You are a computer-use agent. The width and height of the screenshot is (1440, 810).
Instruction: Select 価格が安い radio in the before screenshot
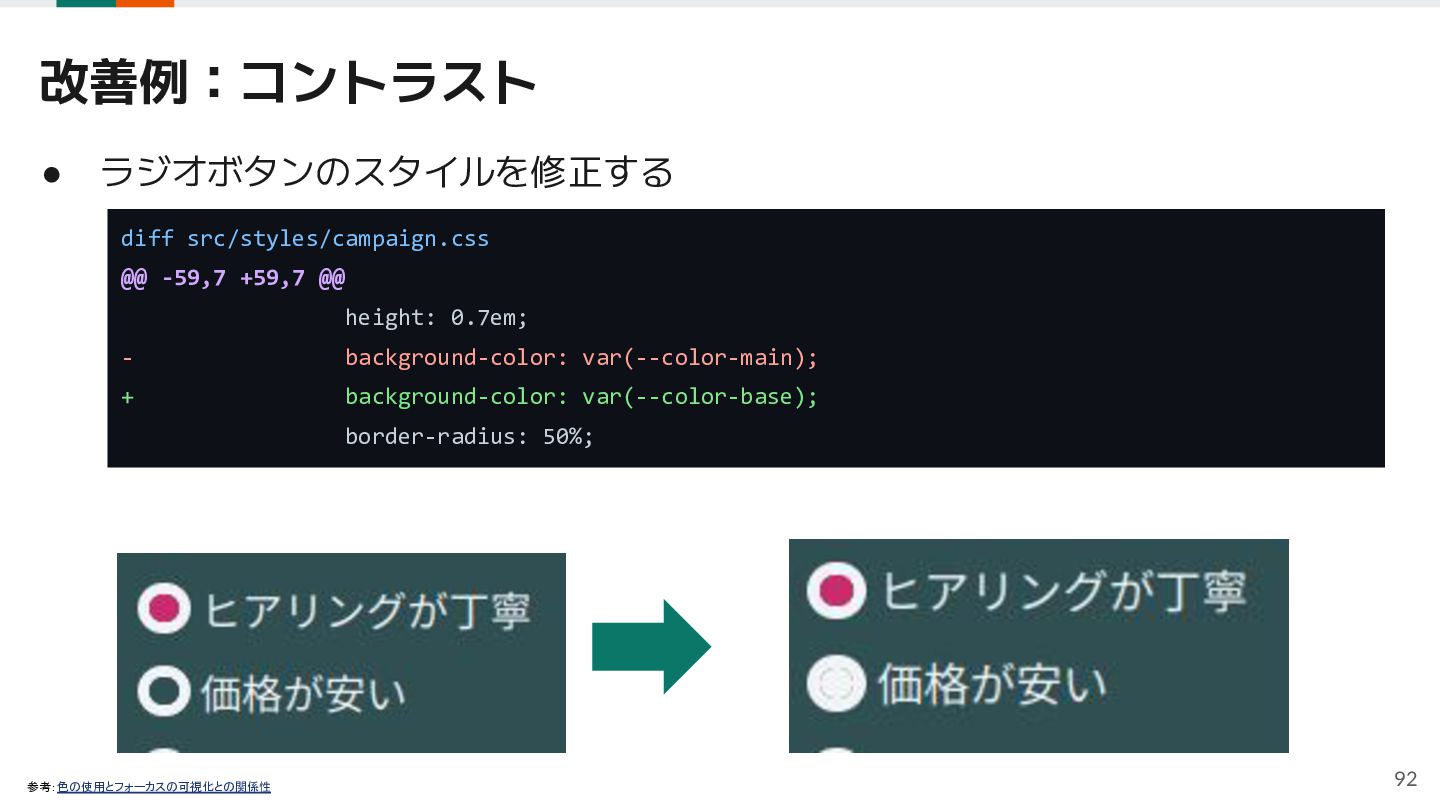[x=164, y=689]
